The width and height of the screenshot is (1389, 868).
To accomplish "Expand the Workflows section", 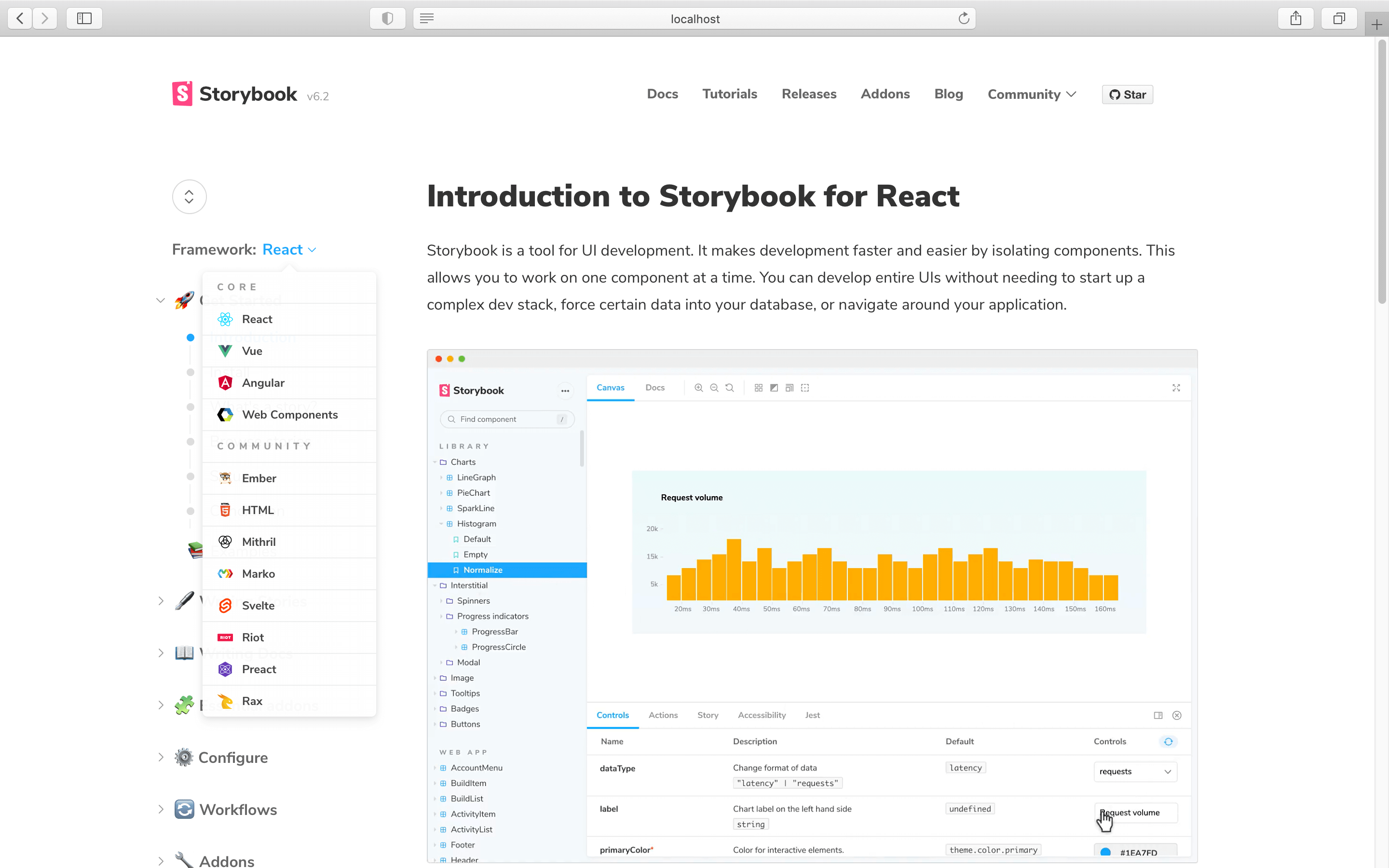I will (161, 810).
